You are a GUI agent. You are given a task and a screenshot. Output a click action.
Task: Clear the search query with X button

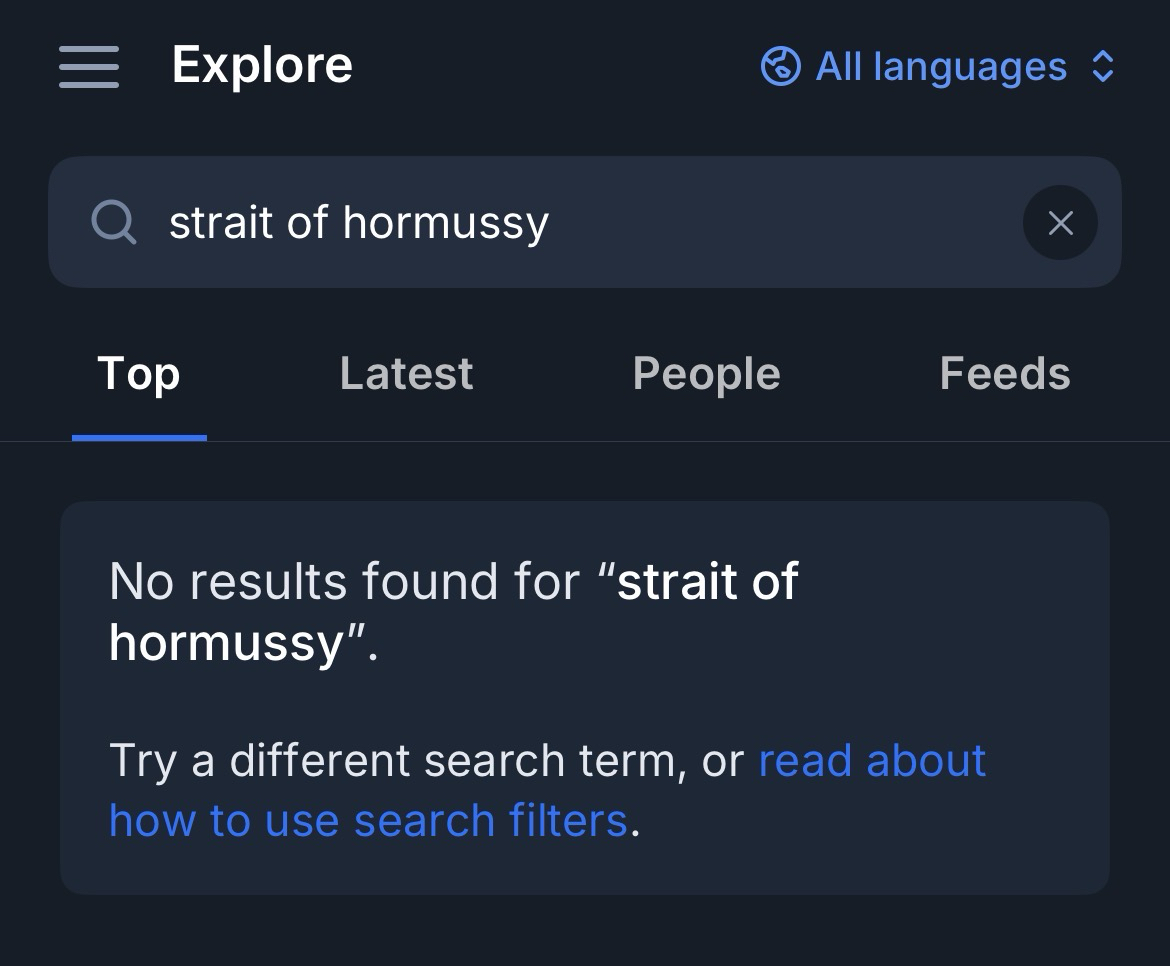coord(1060,223)
